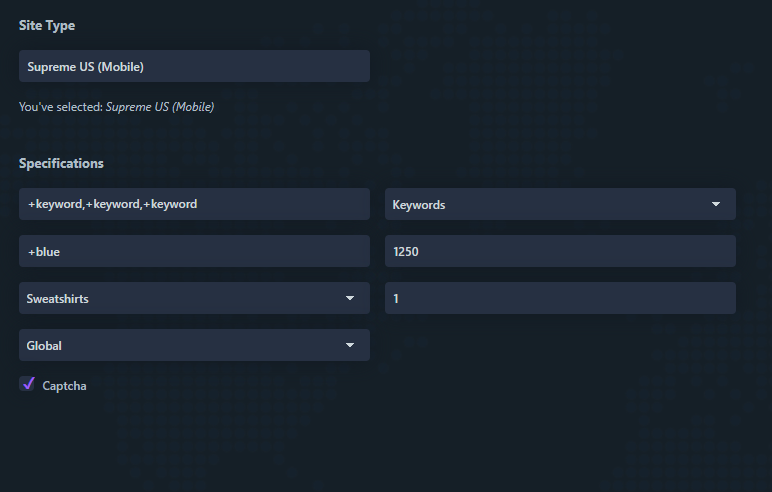Screen dimensions: 772x492
Task: Click the +keyword,+keyword,+keyword input
Action: 194,204
